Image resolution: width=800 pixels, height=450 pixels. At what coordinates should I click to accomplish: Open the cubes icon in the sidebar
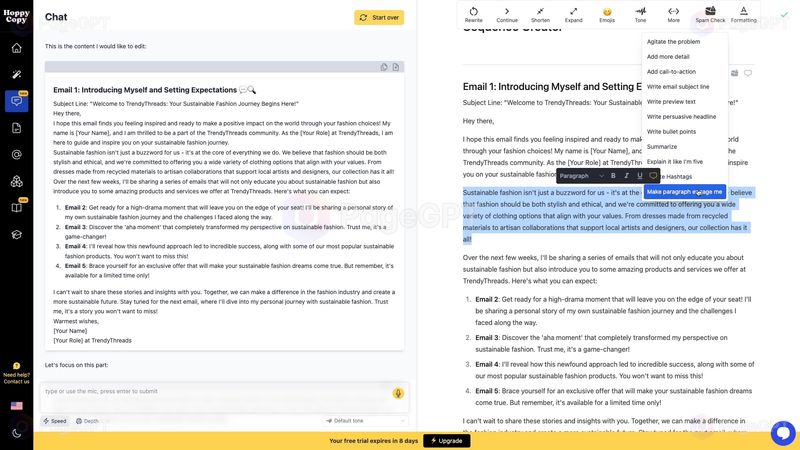(16, 181)
